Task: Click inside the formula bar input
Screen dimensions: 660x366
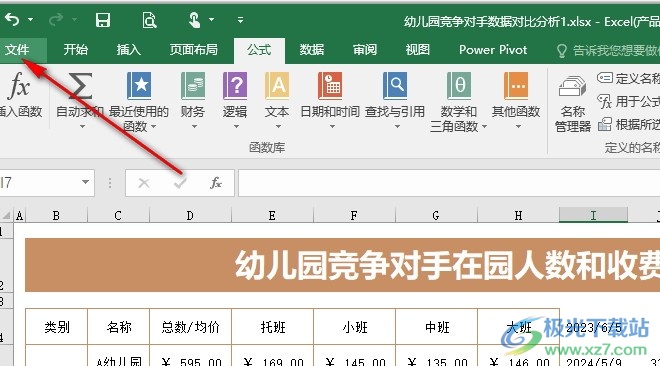Action: point(449,183)
